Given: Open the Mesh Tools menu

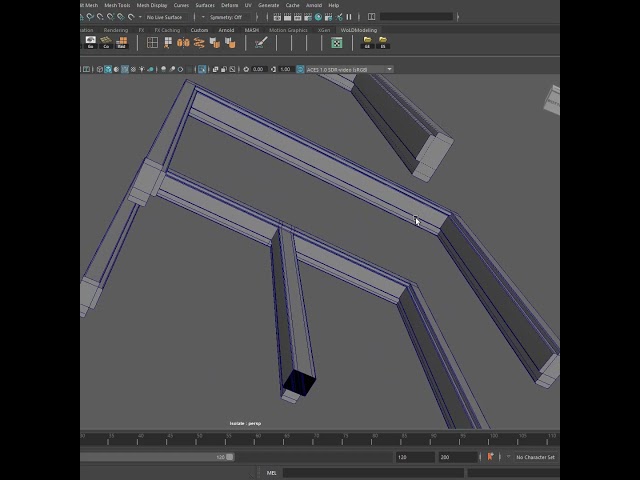Looking at the screenshot, I should 117,5.
